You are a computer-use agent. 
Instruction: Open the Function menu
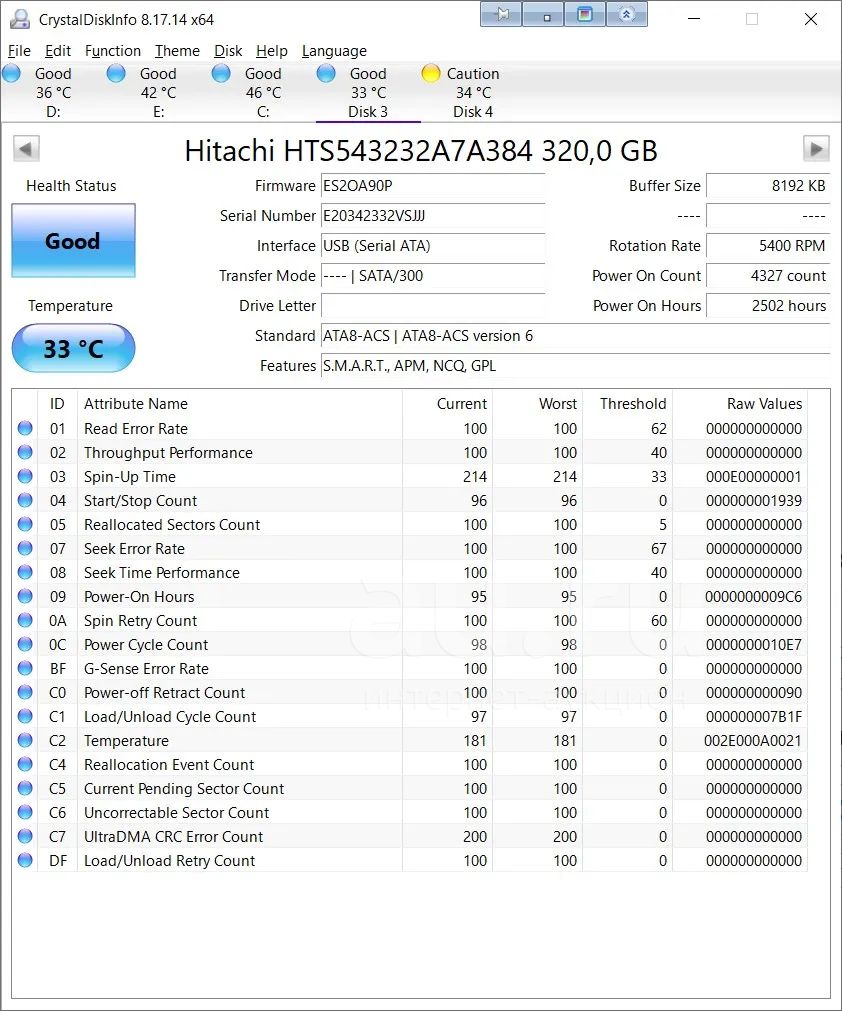tap(113, 51)
